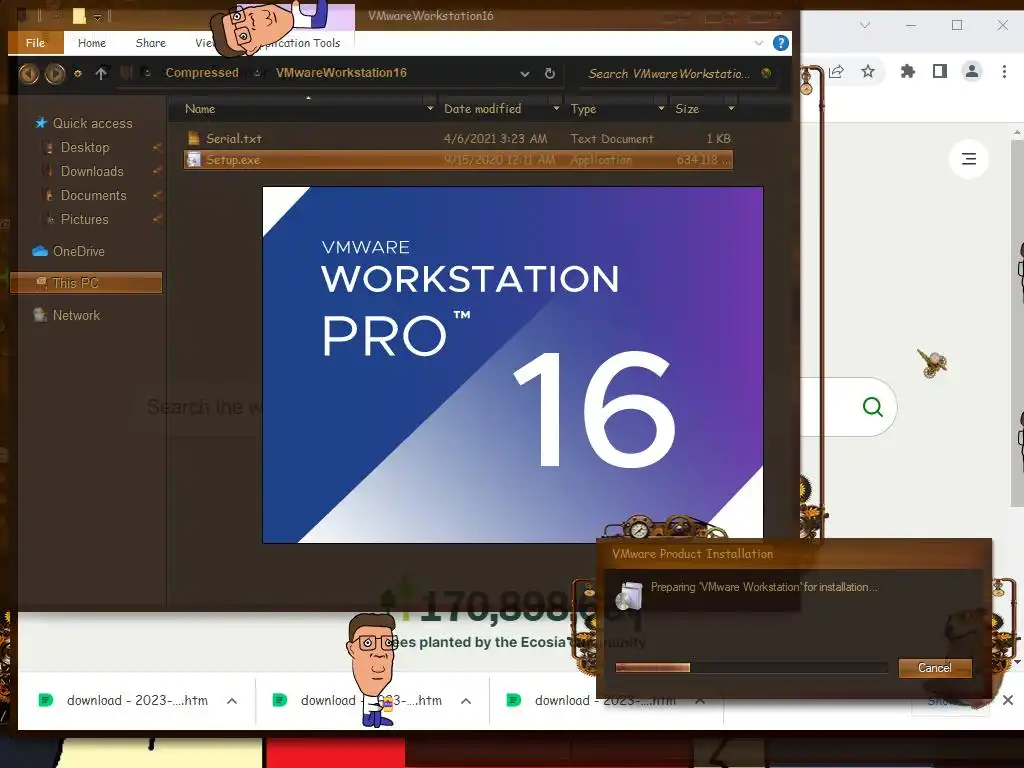Select This PC in the sidebar
Image resolution: width=1024 pixels, height=768 pixels.
[x=86, y=283]
